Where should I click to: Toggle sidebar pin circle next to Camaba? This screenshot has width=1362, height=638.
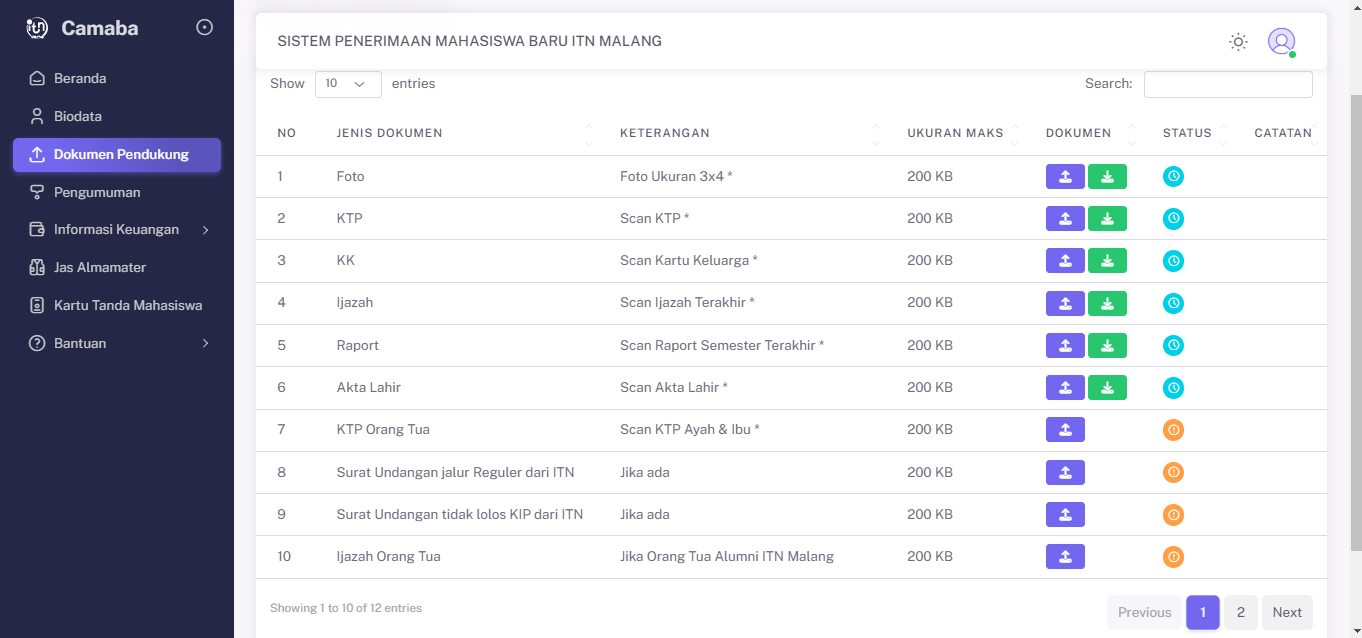tap(205, 28)
